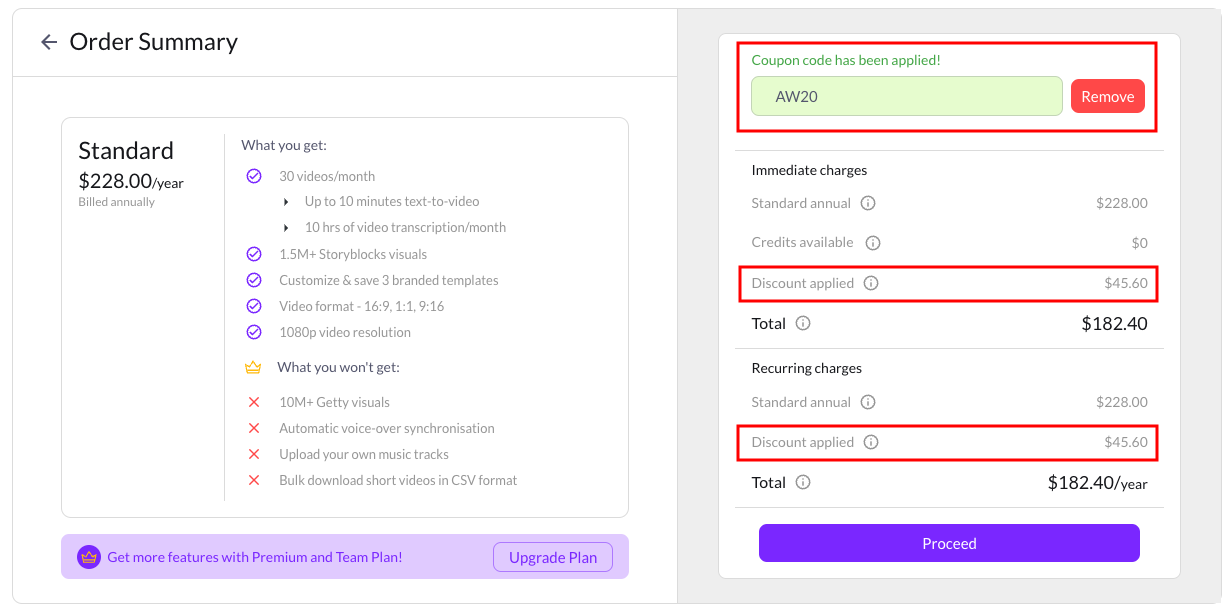The height and width of the screenshot is (616, 1231).
Task: Expand 10 hrs of video transcription details
Action: 287,227
